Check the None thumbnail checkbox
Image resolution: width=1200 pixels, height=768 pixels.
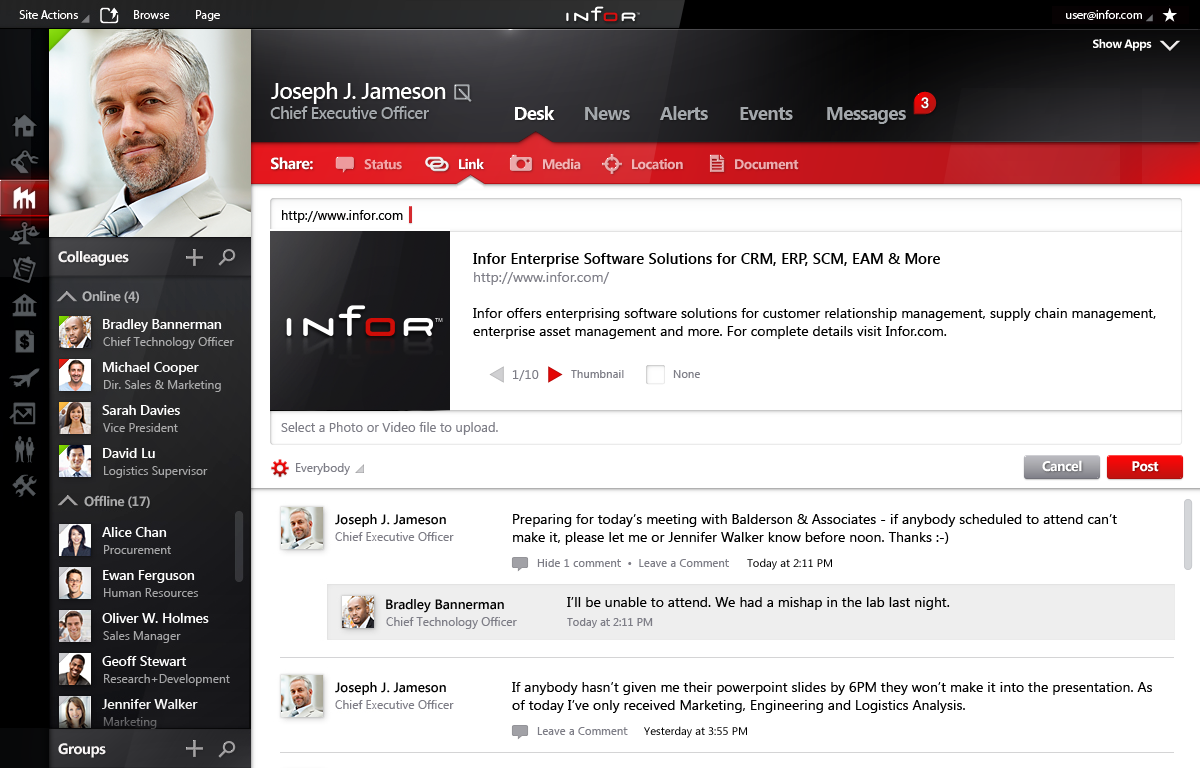655,375
